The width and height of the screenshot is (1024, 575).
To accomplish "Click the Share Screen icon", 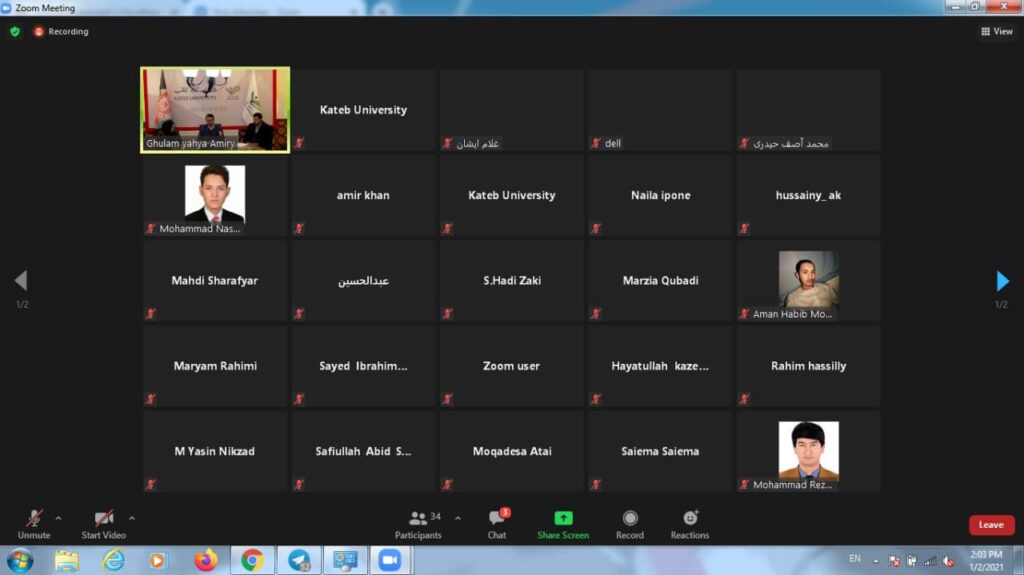I will point(563,518).
